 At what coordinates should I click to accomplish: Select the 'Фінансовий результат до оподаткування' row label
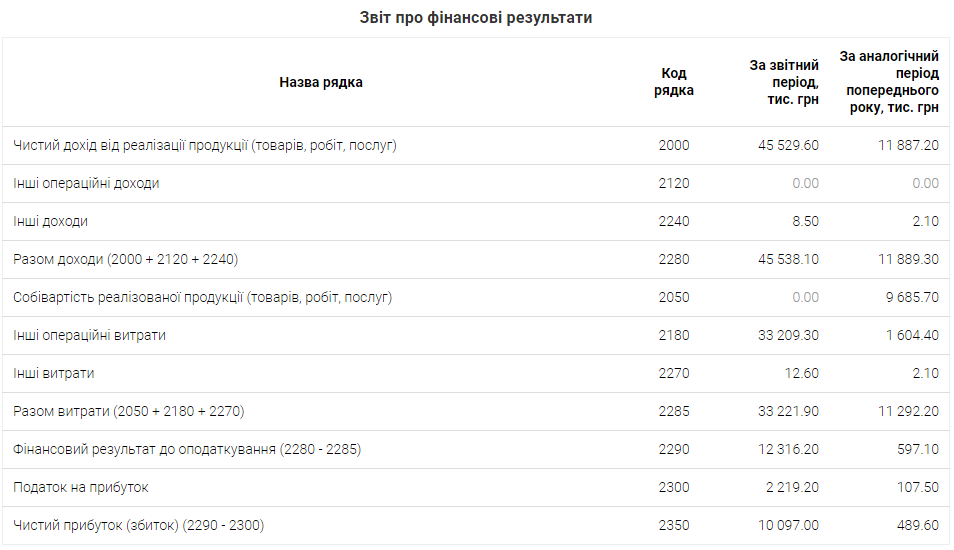tap(187, 449)
